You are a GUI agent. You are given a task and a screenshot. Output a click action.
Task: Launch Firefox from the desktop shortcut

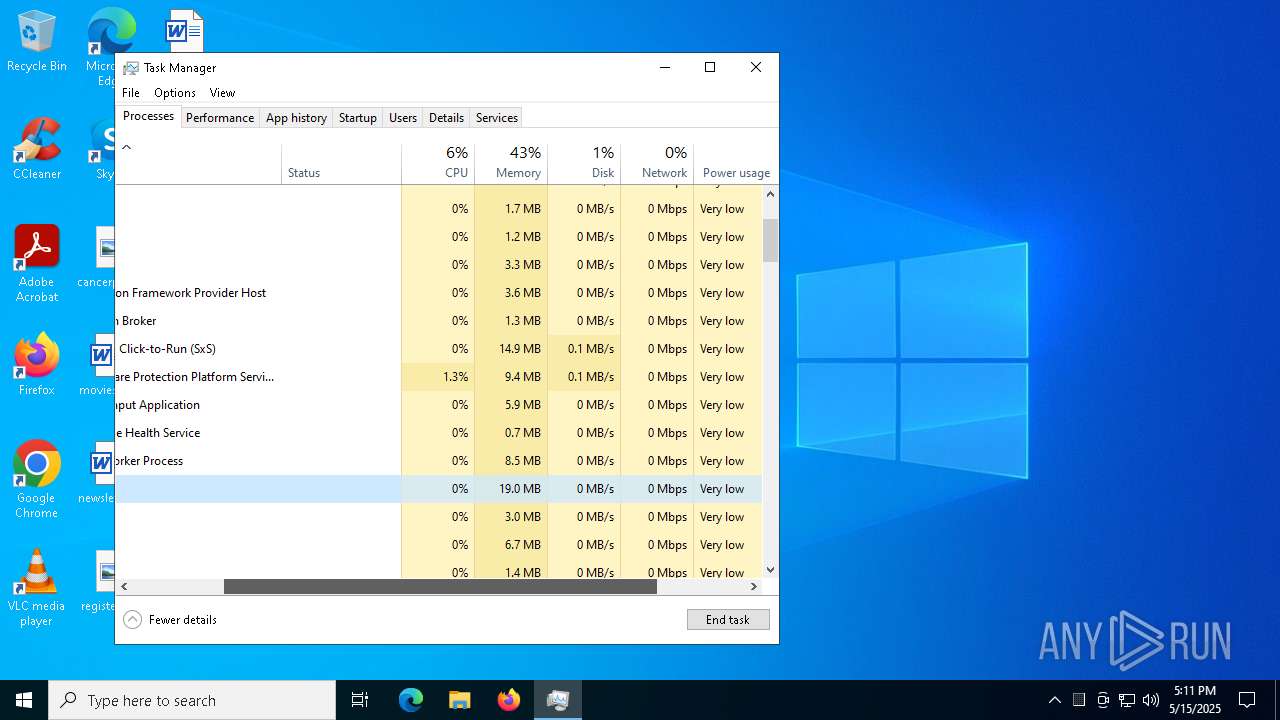click(x=37, y=366)
